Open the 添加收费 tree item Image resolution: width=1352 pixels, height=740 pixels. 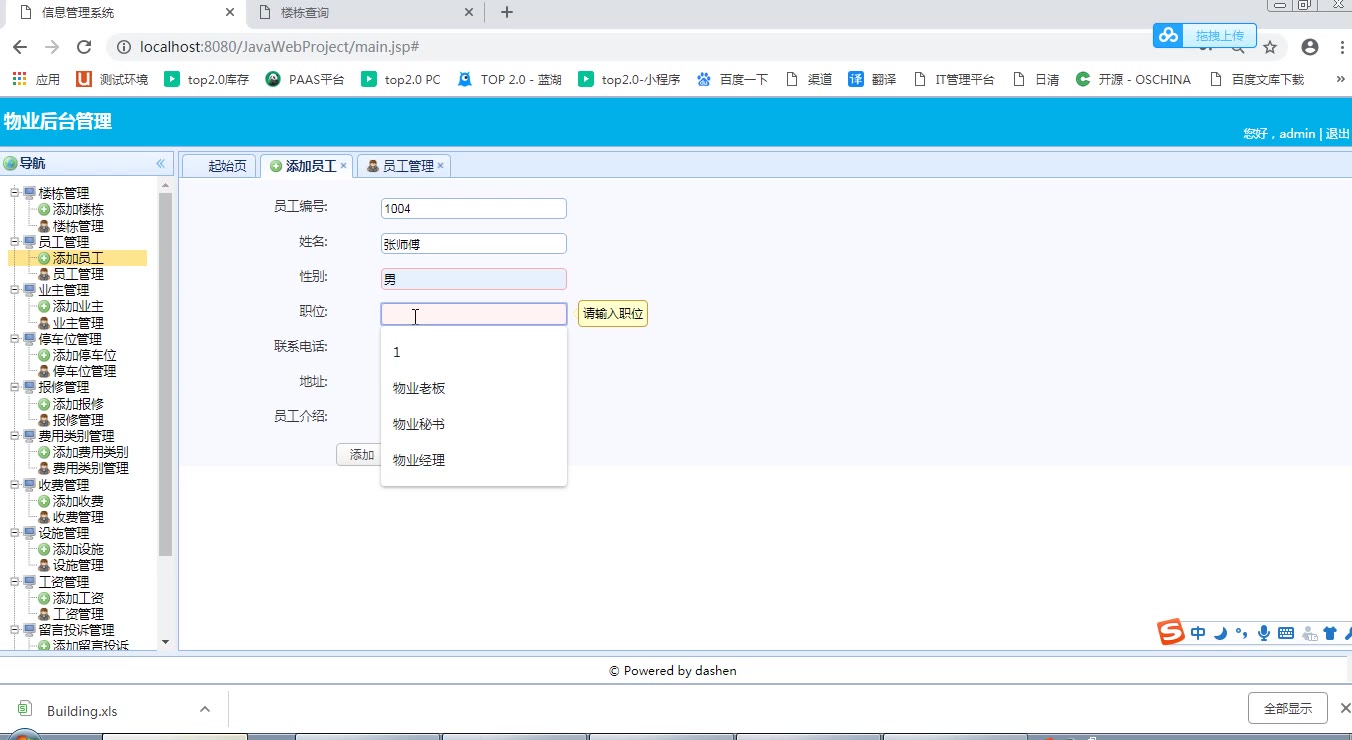[78, 501]
